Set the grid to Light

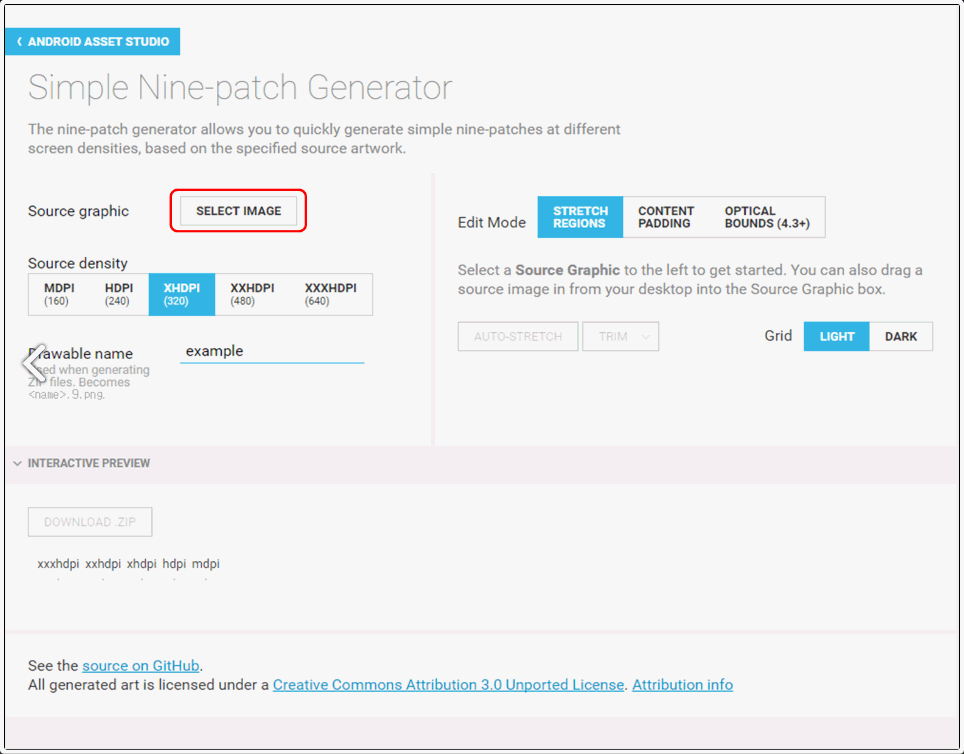point(837,336)
